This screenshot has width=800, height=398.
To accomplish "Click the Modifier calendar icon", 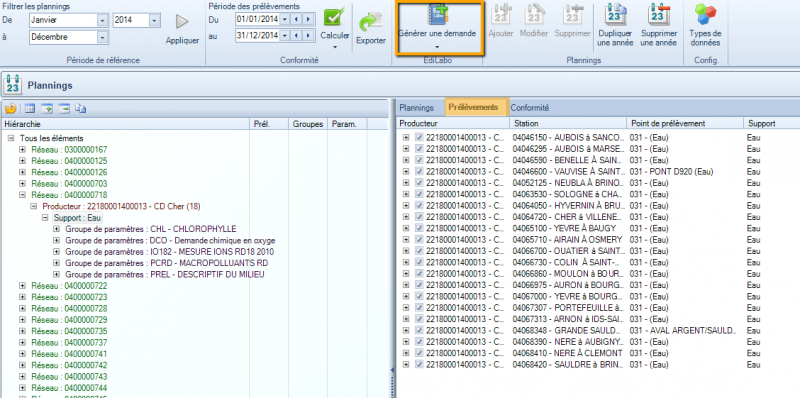I will tap(534, 14).
